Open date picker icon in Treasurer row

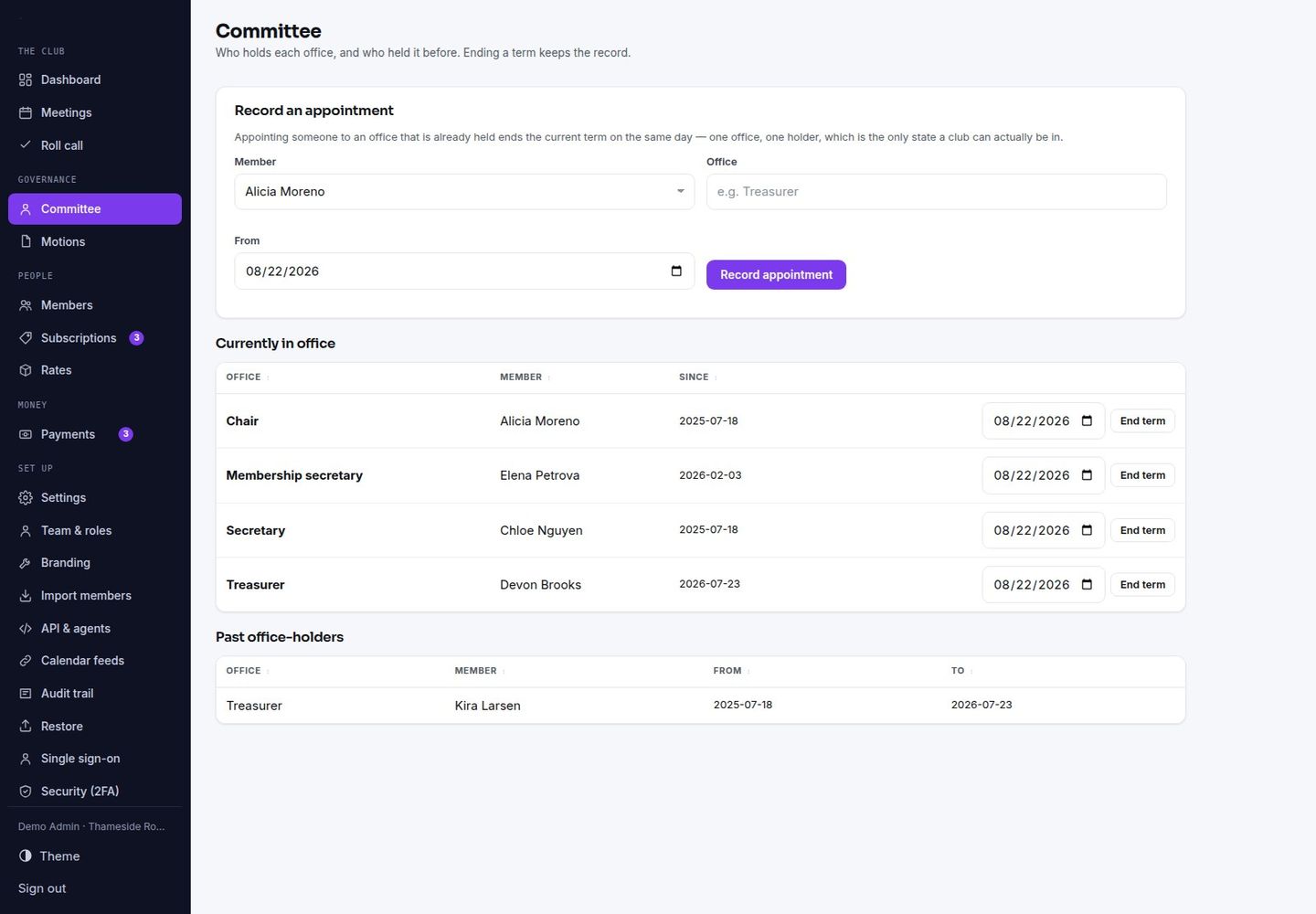pyautogui.click(x=1087, y=585)
